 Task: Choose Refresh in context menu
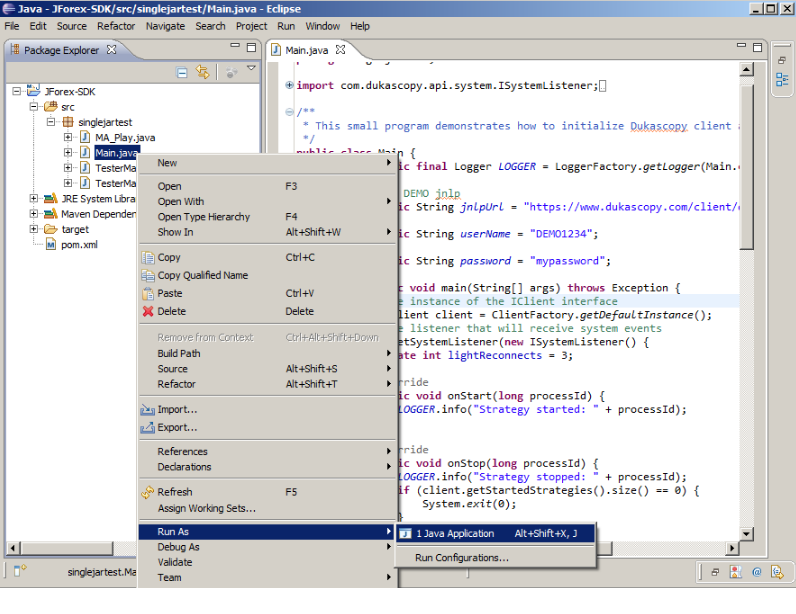[267, 492]
